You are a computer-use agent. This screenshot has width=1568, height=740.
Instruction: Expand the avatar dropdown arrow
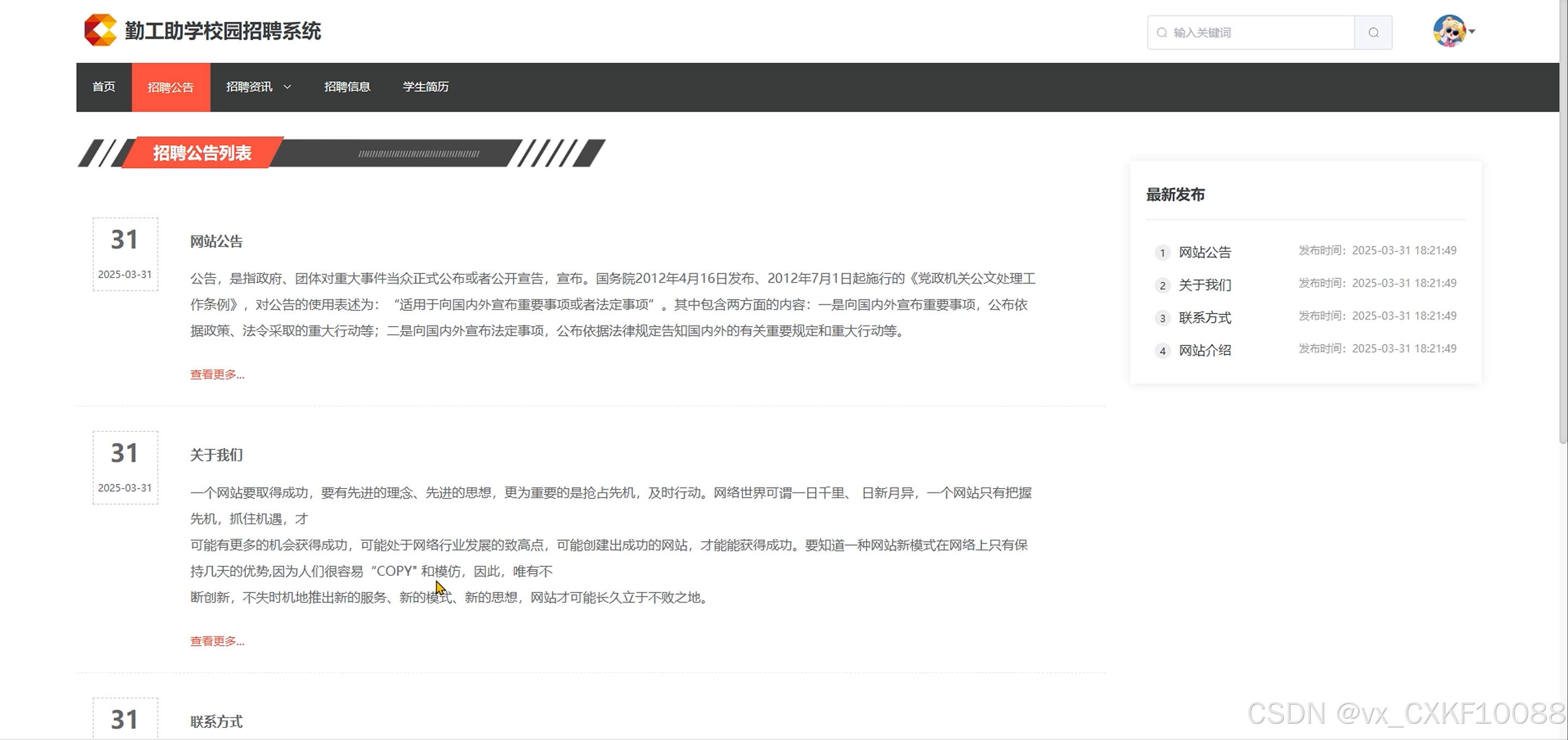click(1472, 31)
